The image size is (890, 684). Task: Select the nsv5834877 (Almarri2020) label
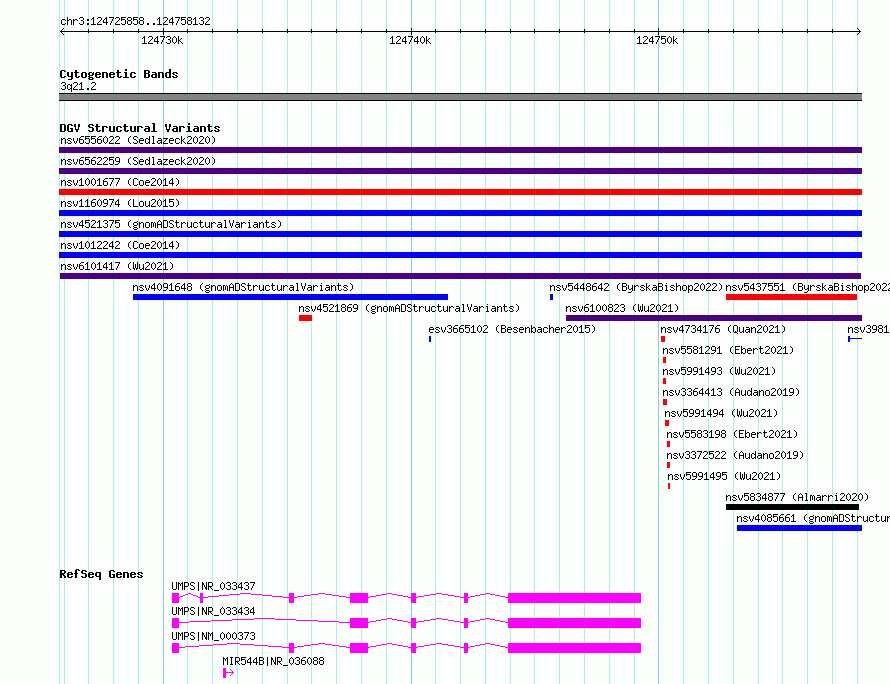[797, 497]
